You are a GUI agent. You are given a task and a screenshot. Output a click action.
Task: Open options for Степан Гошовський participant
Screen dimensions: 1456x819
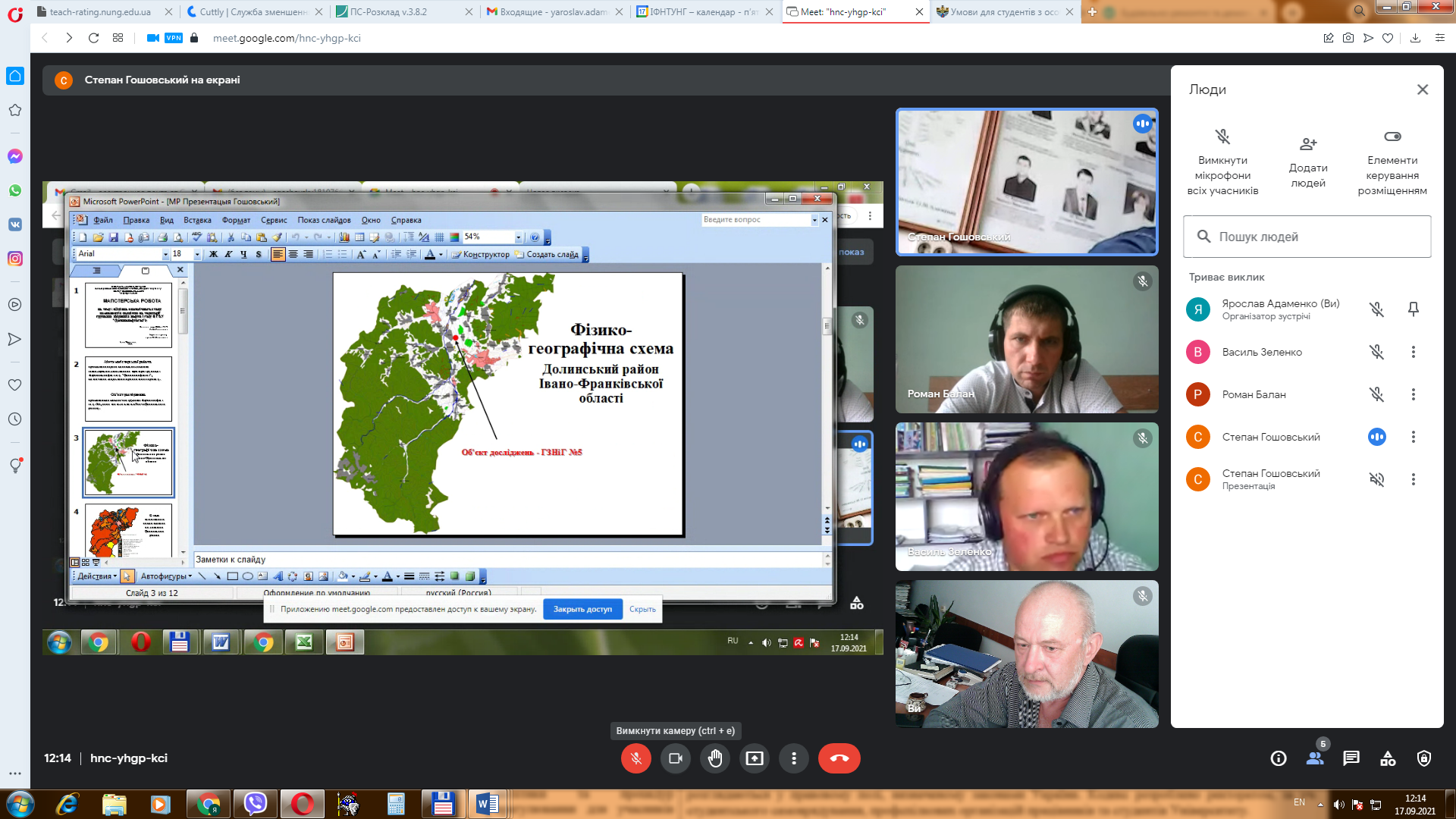pos(1414,437)
